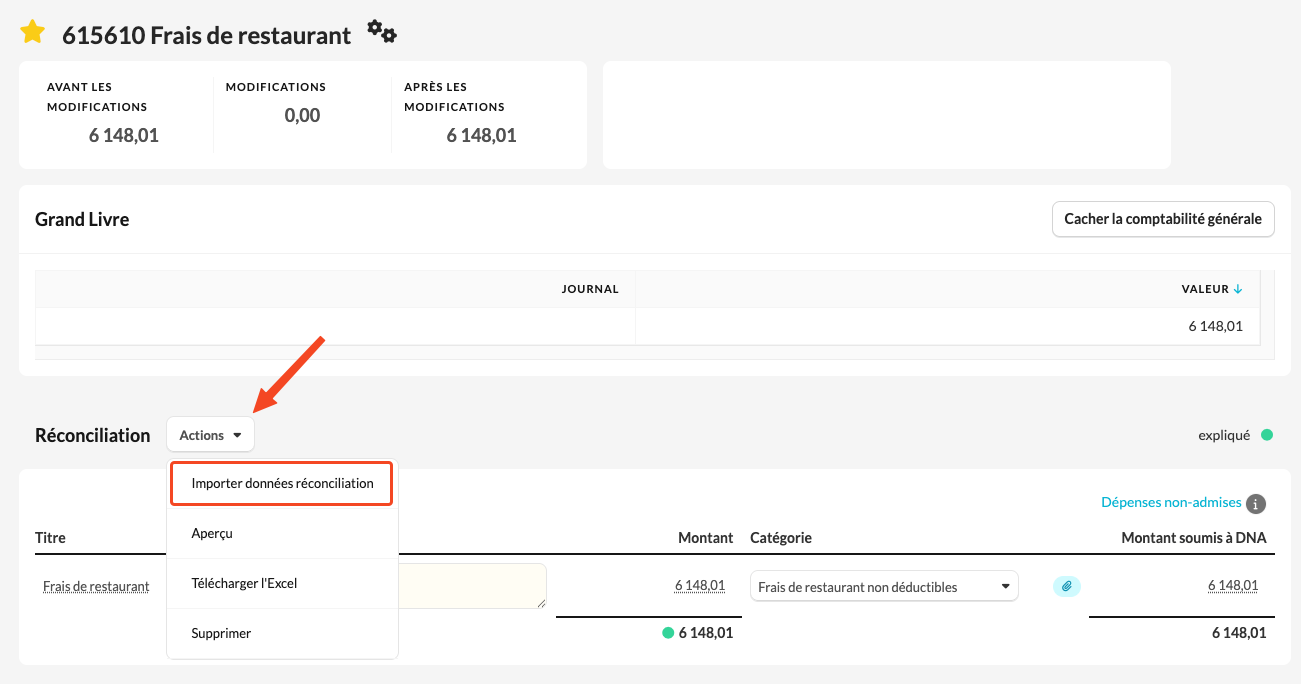Select Télécharger l'Excel option
This screenshot has height=684, width=1301.
point(244,583)
